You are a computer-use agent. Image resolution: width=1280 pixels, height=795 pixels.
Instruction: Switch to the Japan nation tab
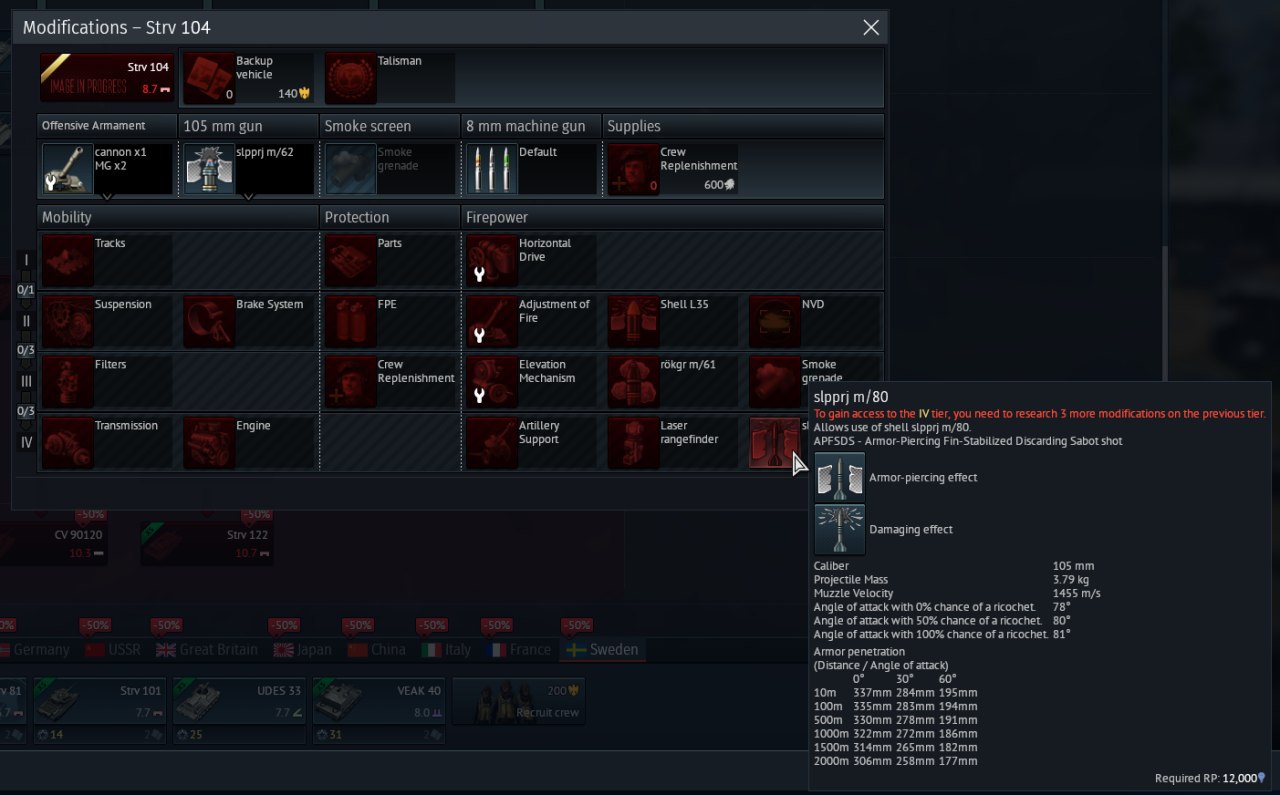pos(302,650)
